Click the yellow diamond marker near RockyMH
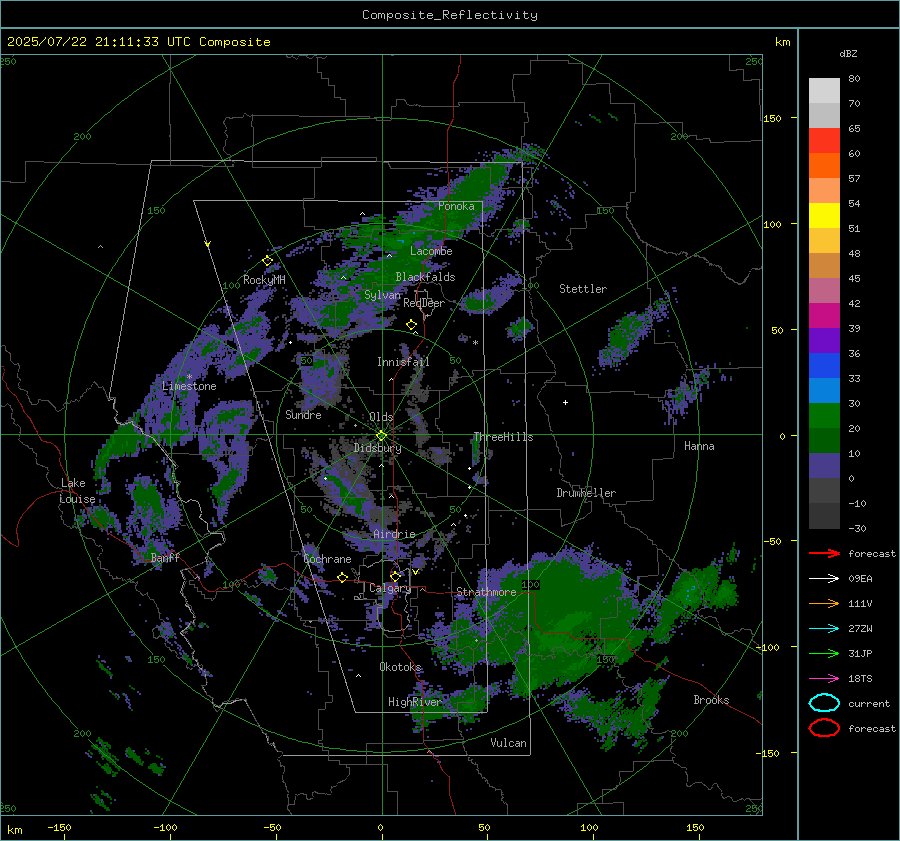 (267, 261)
